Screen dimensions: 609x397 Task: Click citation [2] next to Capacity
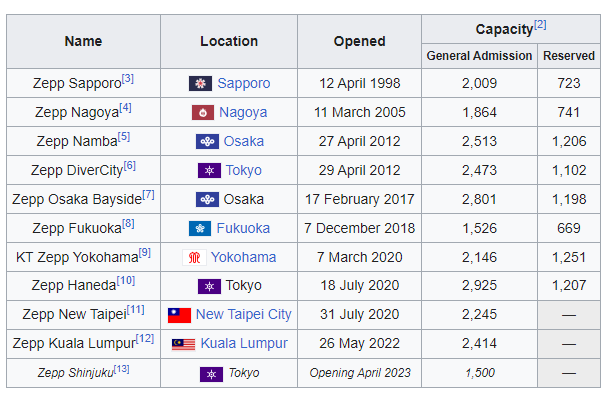click(x=540, y=25)
